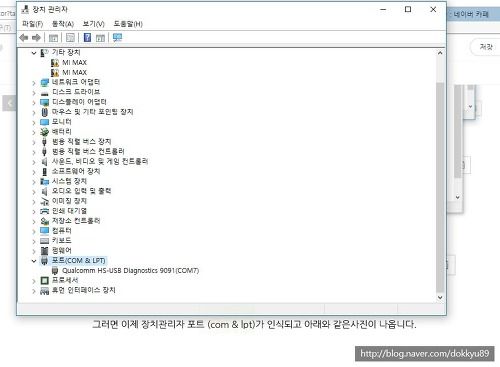This screenshot has height=367, width=500.
Task: Switch to 네이버 카페 tab in background window
Action: pyautogui.click(x=471, y=14)
